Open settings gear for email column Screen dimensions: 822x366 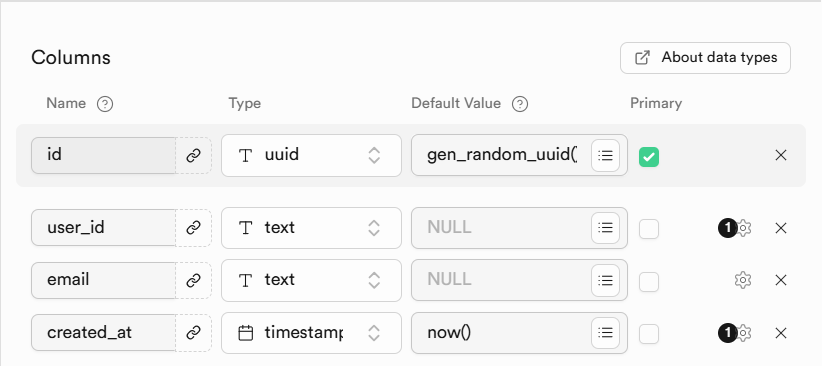coord(743,280)
